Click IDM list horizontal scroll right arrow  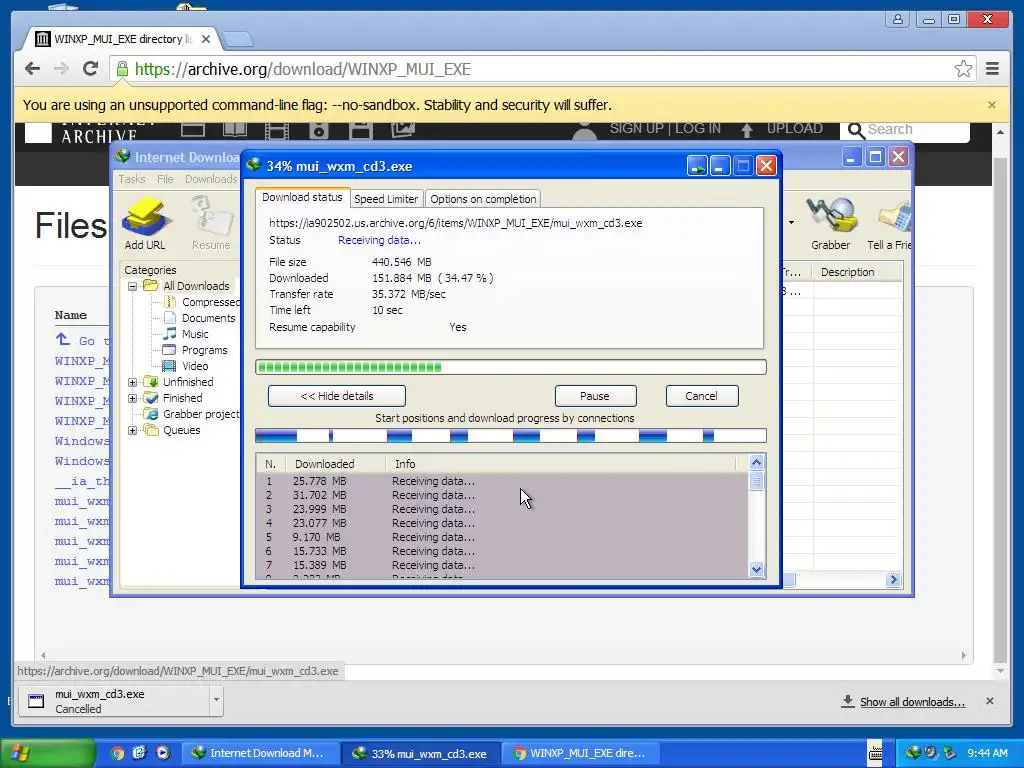893,579
